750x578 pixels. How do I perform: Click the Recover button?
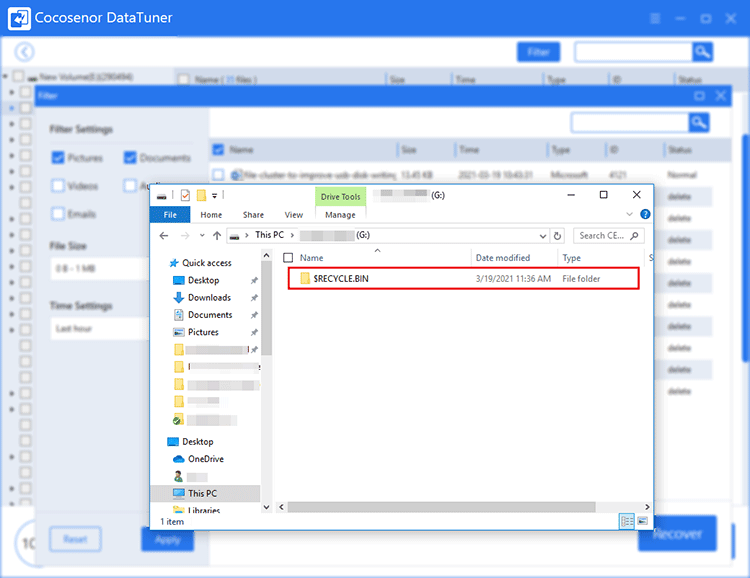pos(677,534)
